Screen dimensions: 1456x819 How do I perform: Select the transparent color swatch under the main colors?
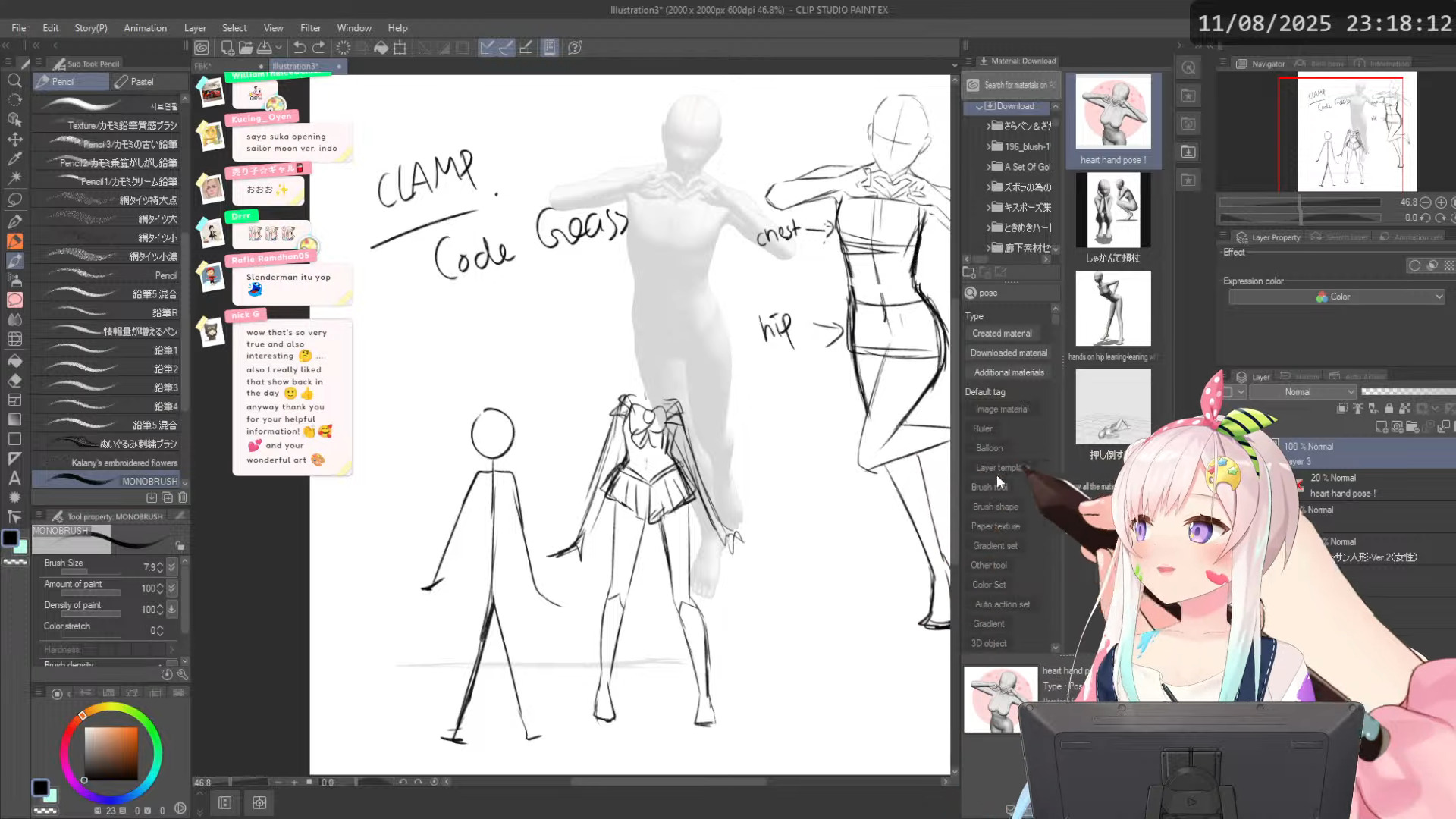15,562
